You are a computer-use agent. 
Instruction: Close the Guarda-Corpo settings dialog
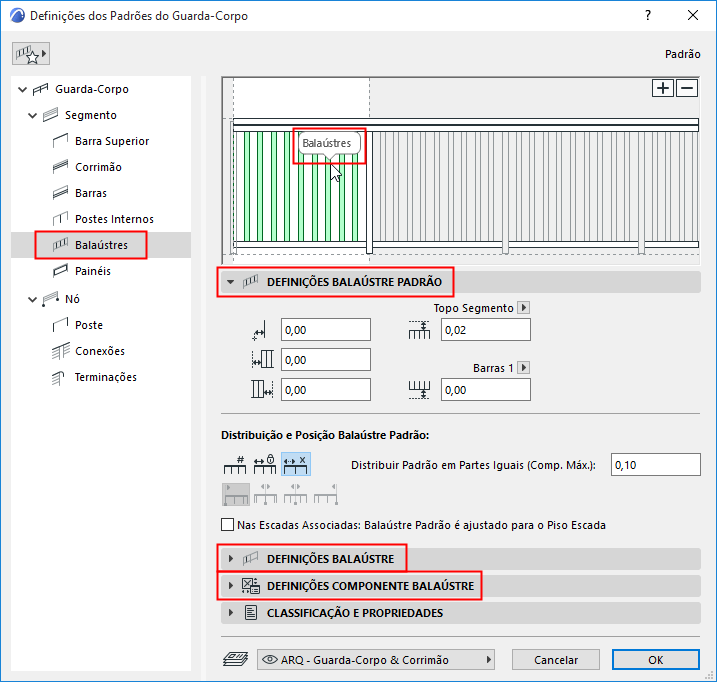pyautogui.click(x=692, y=16)
